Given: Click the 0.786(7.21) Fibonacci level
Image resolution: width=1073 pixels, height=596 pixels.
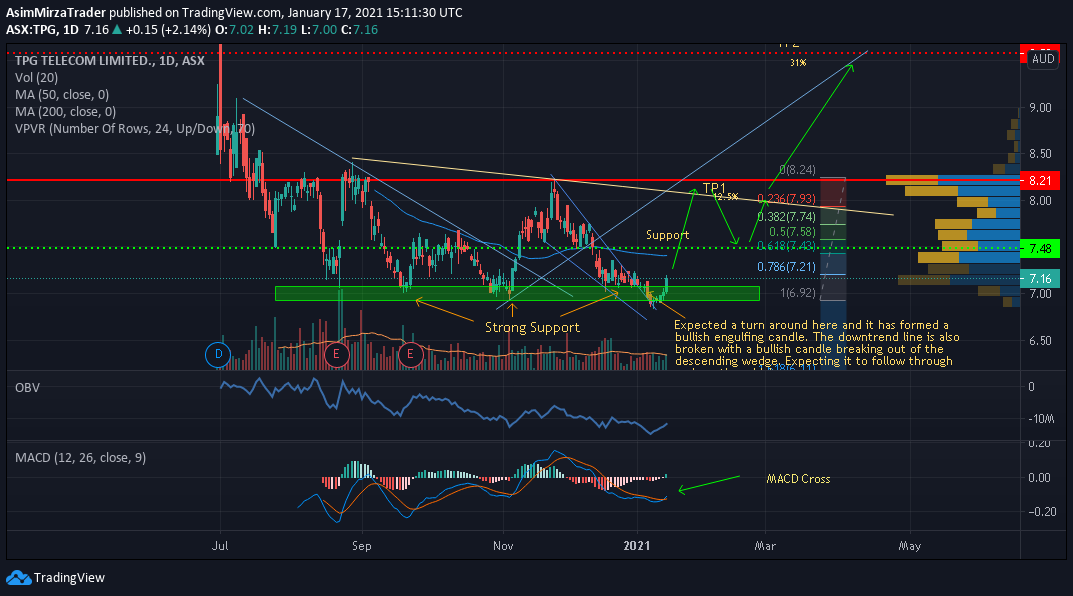Looking at the screenshot, I should point(786,267).
